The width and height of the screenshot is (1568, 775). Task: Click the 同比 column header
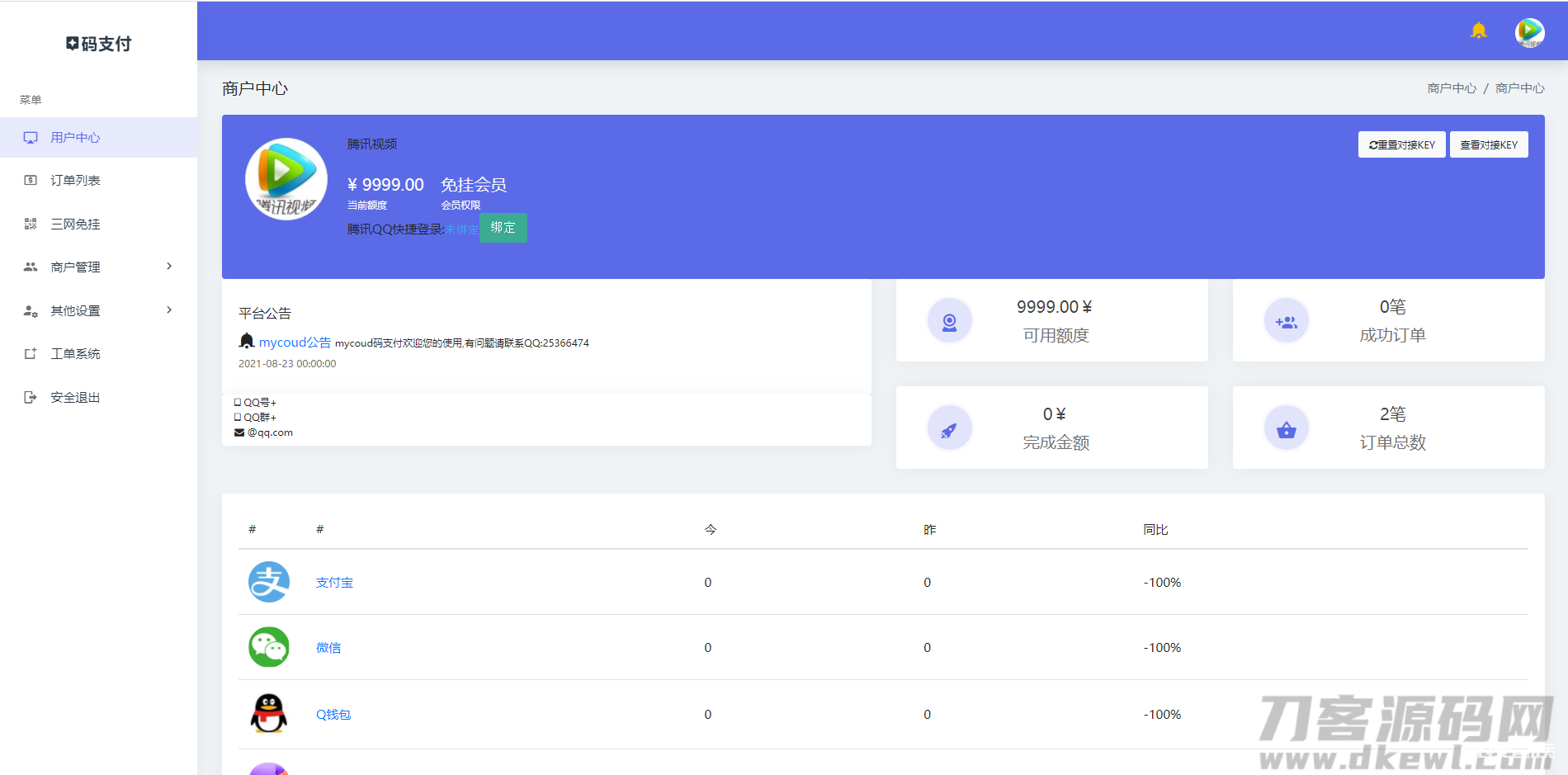tap(1155, 530)
